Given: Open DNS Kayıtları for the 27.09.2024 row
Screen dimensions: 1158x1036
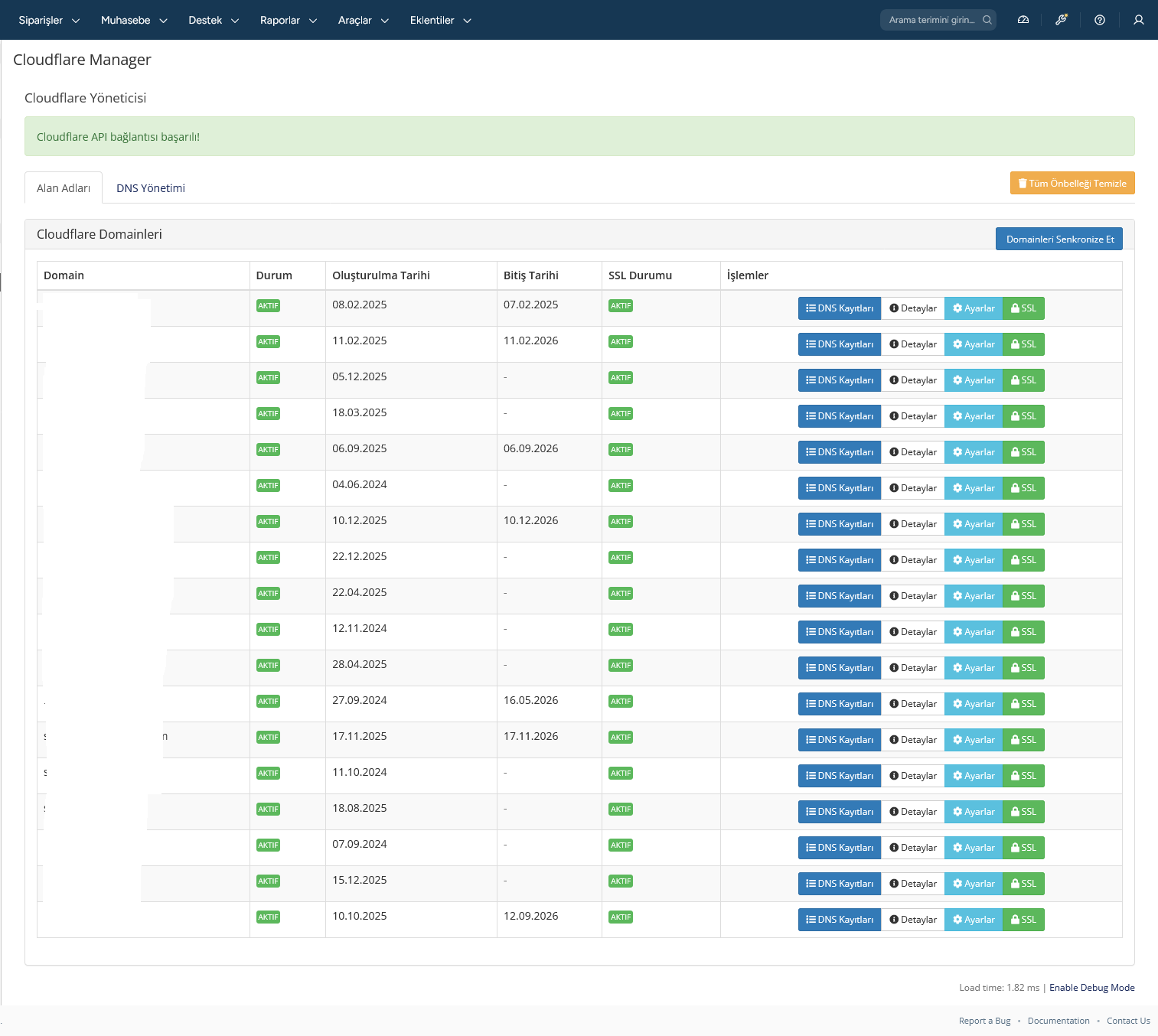Looking at the screenshot, I should click(x=840, y=704).
